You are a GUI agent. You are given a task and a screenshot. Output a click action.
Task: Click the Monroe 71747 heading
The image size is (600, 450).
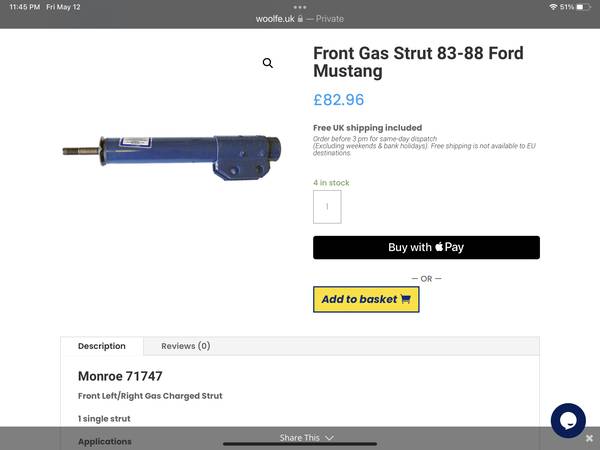pos(120,376)
